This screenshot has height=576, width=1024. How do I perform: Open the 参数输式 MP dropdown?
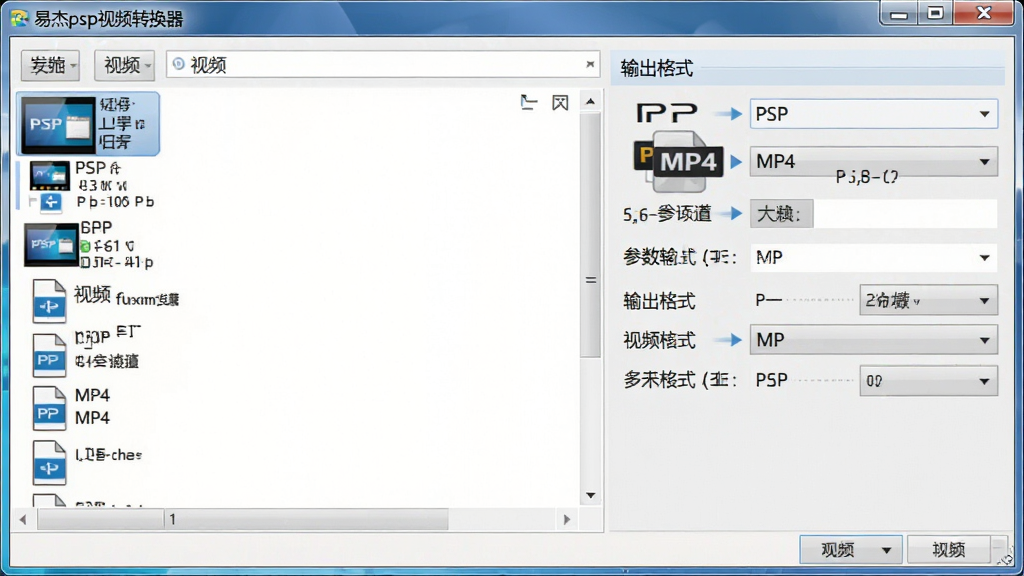874,257
